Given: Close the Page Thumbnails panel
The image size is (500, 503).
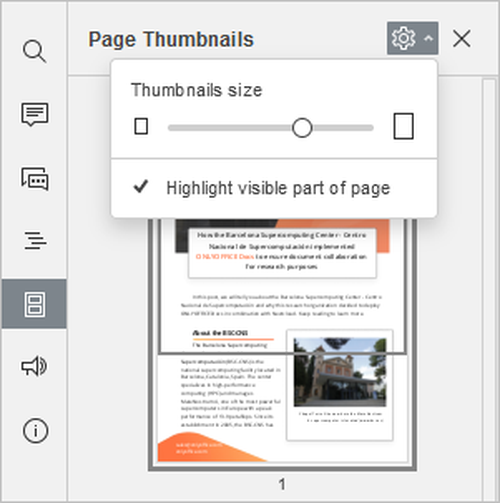Looking at the screenshot, I should (462, 39).
